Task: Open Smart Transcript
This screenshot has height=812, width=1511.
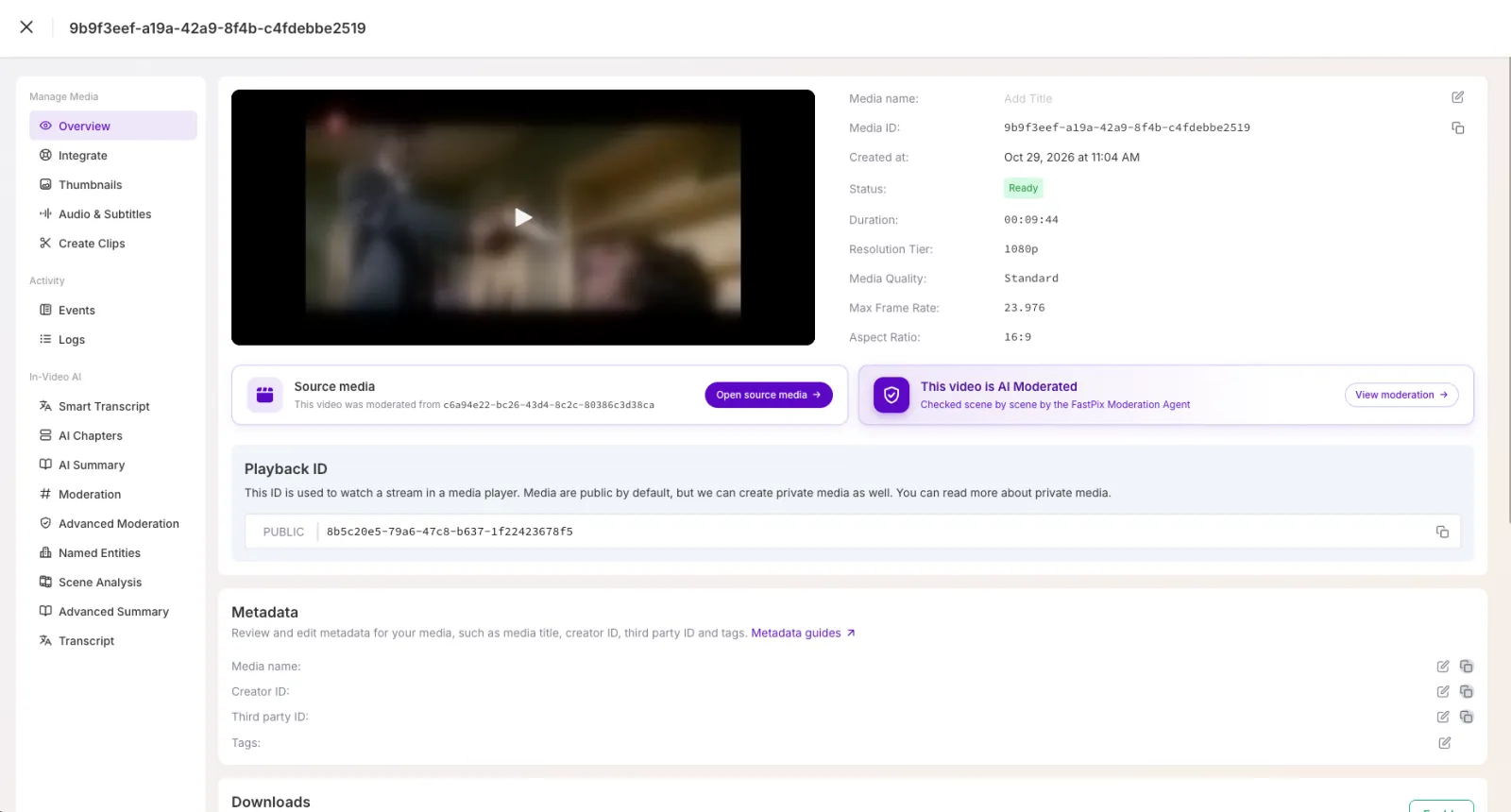Action: tap(113, 406)
